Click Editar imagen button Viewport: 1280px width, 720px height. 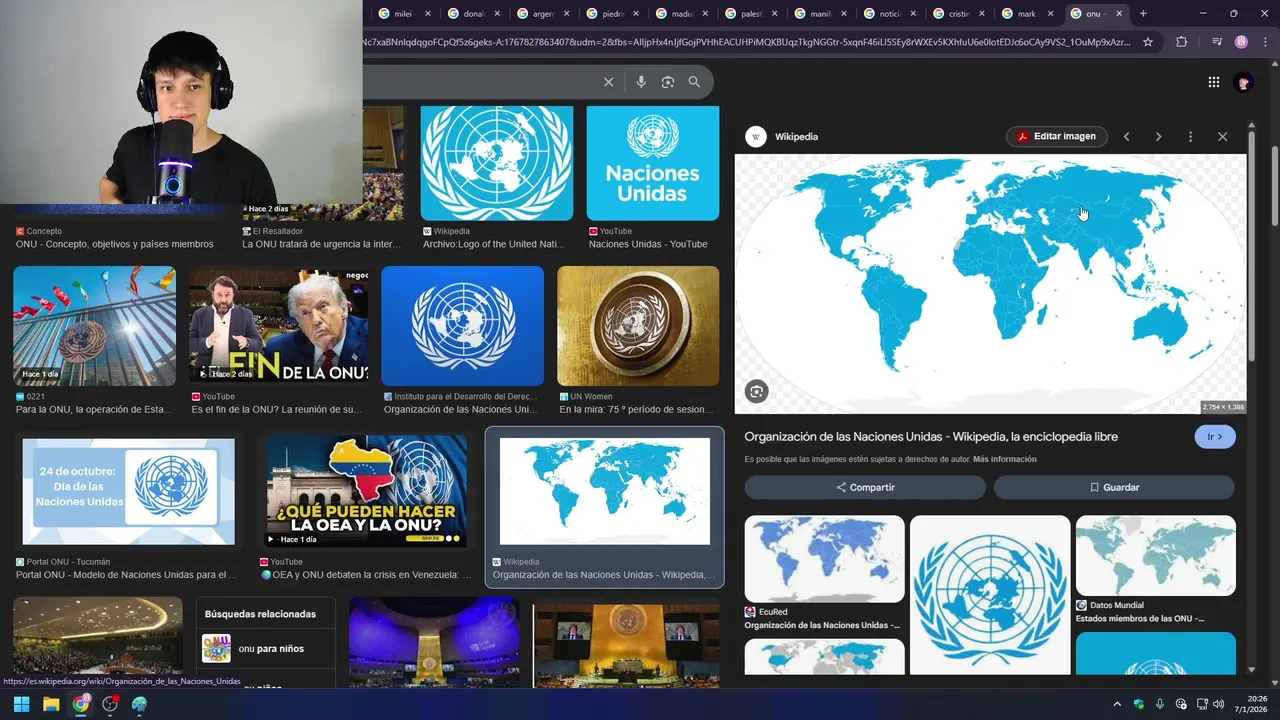pos(1056,137)
